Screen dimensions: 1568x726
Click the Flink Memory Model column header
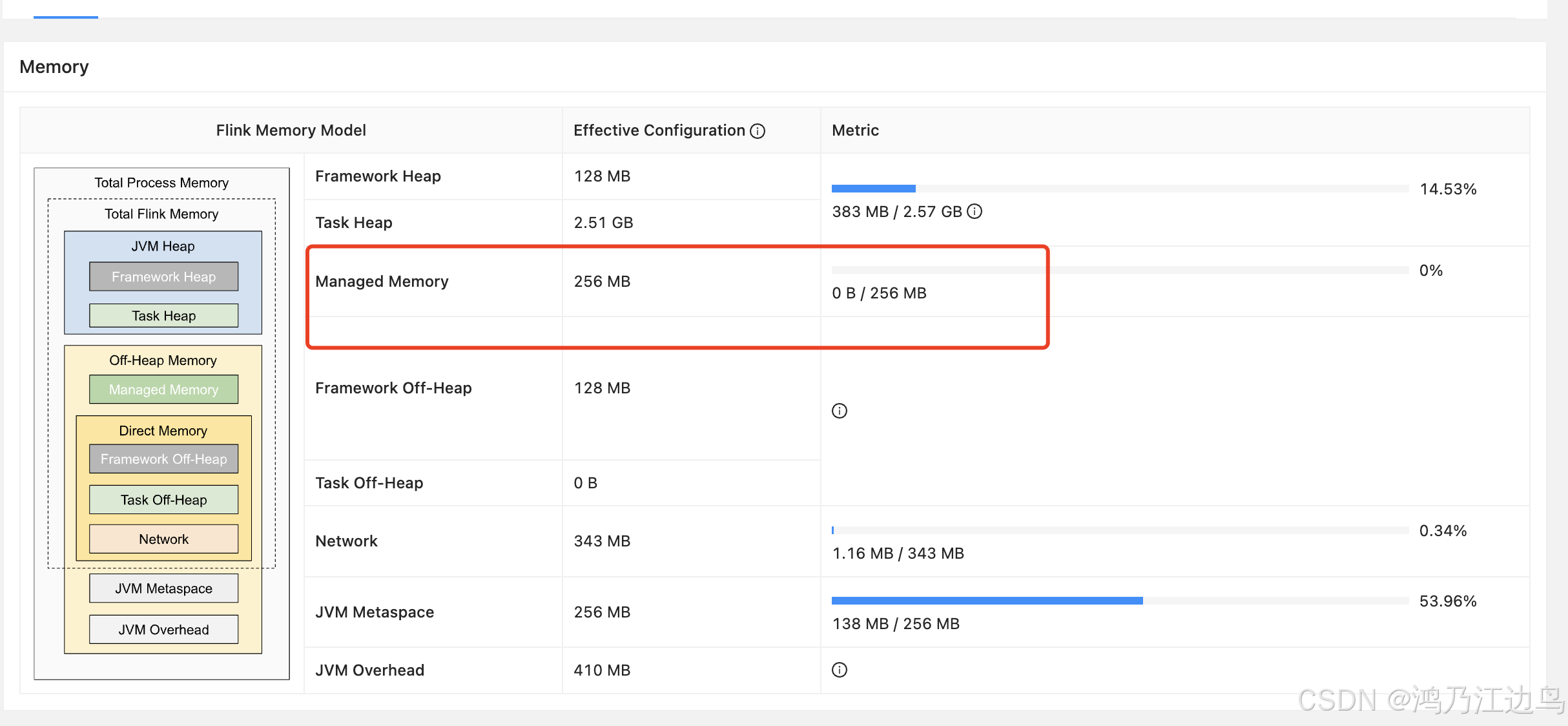[291, 130]
